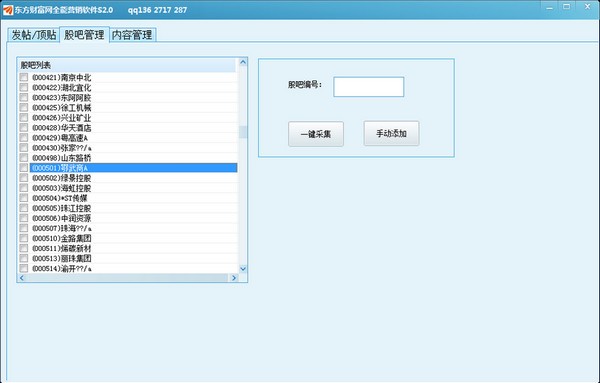Screen dimensions: 600x383
Task: Focus the 股吧编号 input field
Action: tap(368, 87)
